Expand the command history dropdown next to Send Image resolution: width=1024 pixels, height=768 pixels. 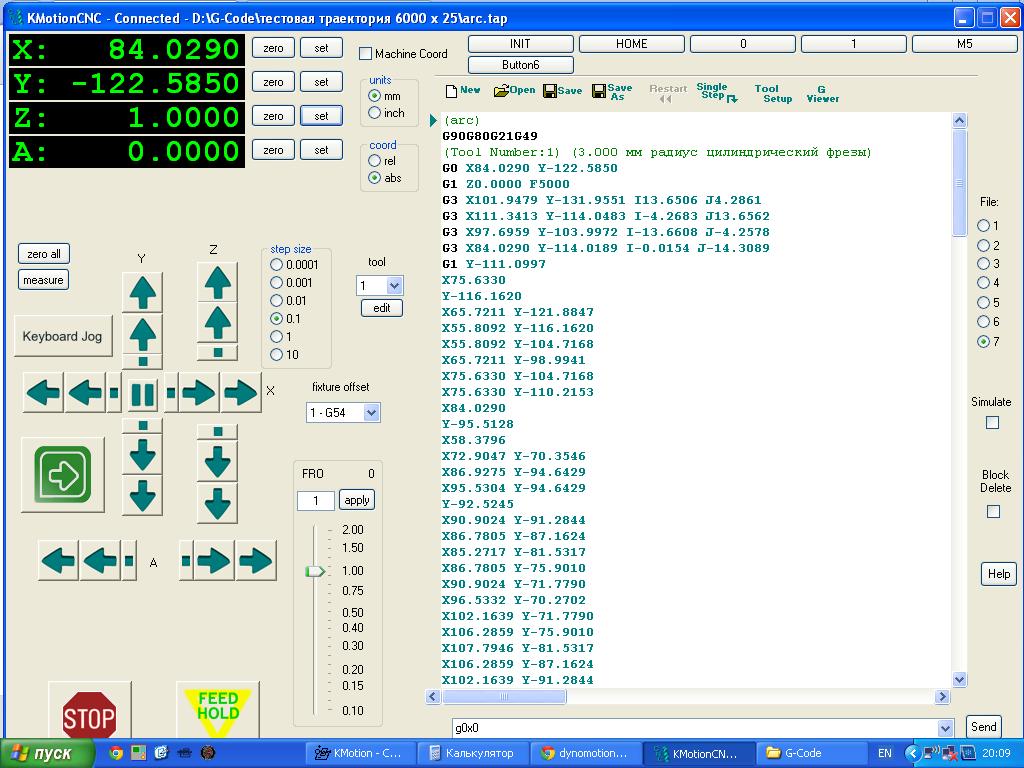[x=945, y=729]
